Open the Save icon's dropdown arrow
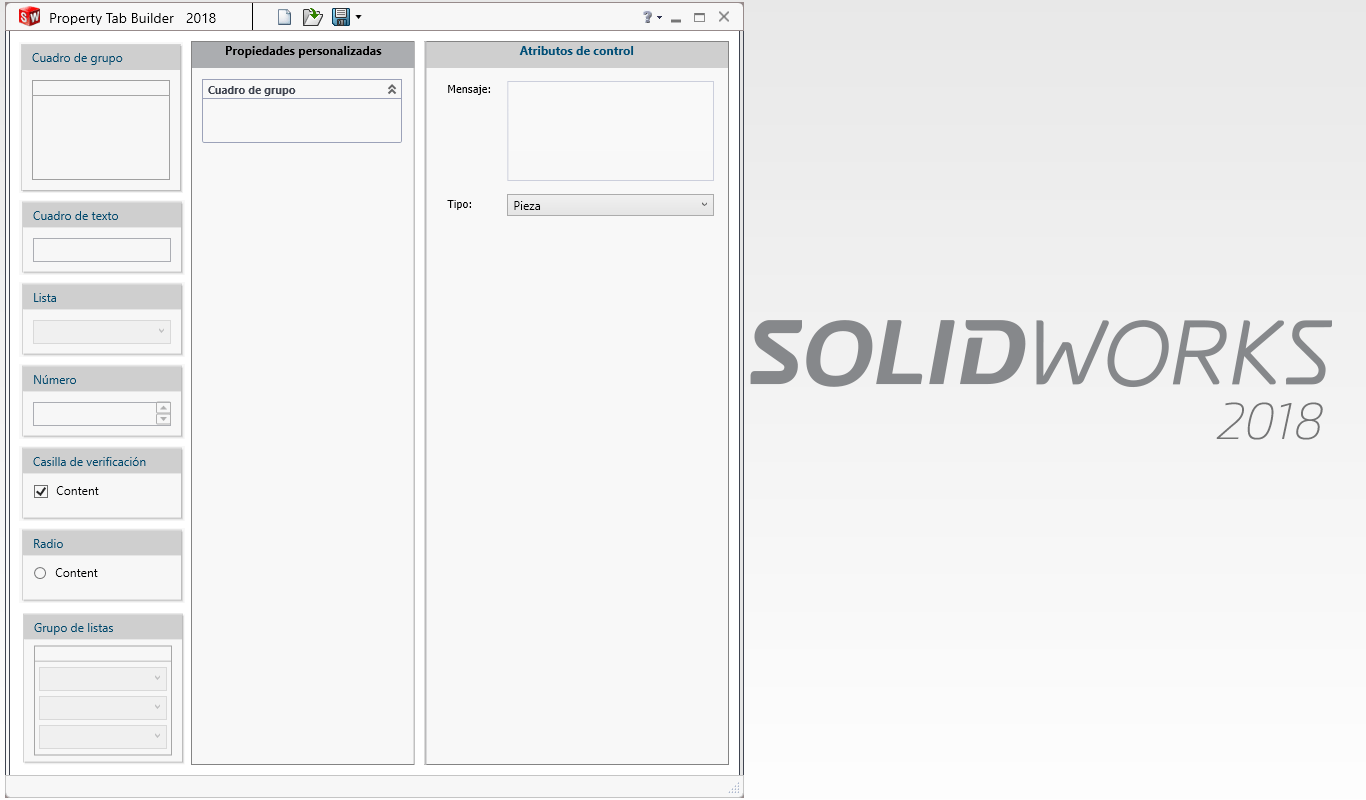This screenshot has width=1366, height=800. coord(358,17)
